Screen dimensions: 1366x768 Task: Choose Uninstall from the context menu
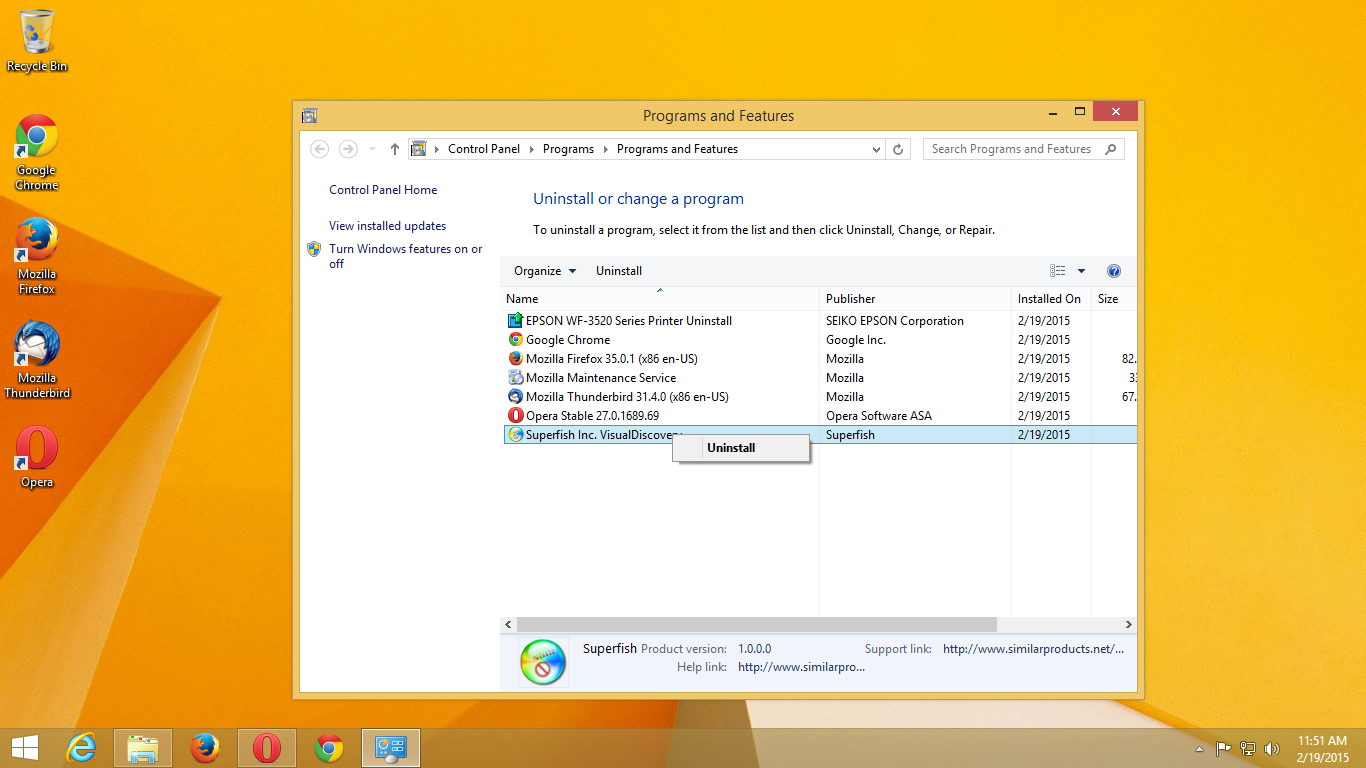pyautogui.click(x=741, y=448)
